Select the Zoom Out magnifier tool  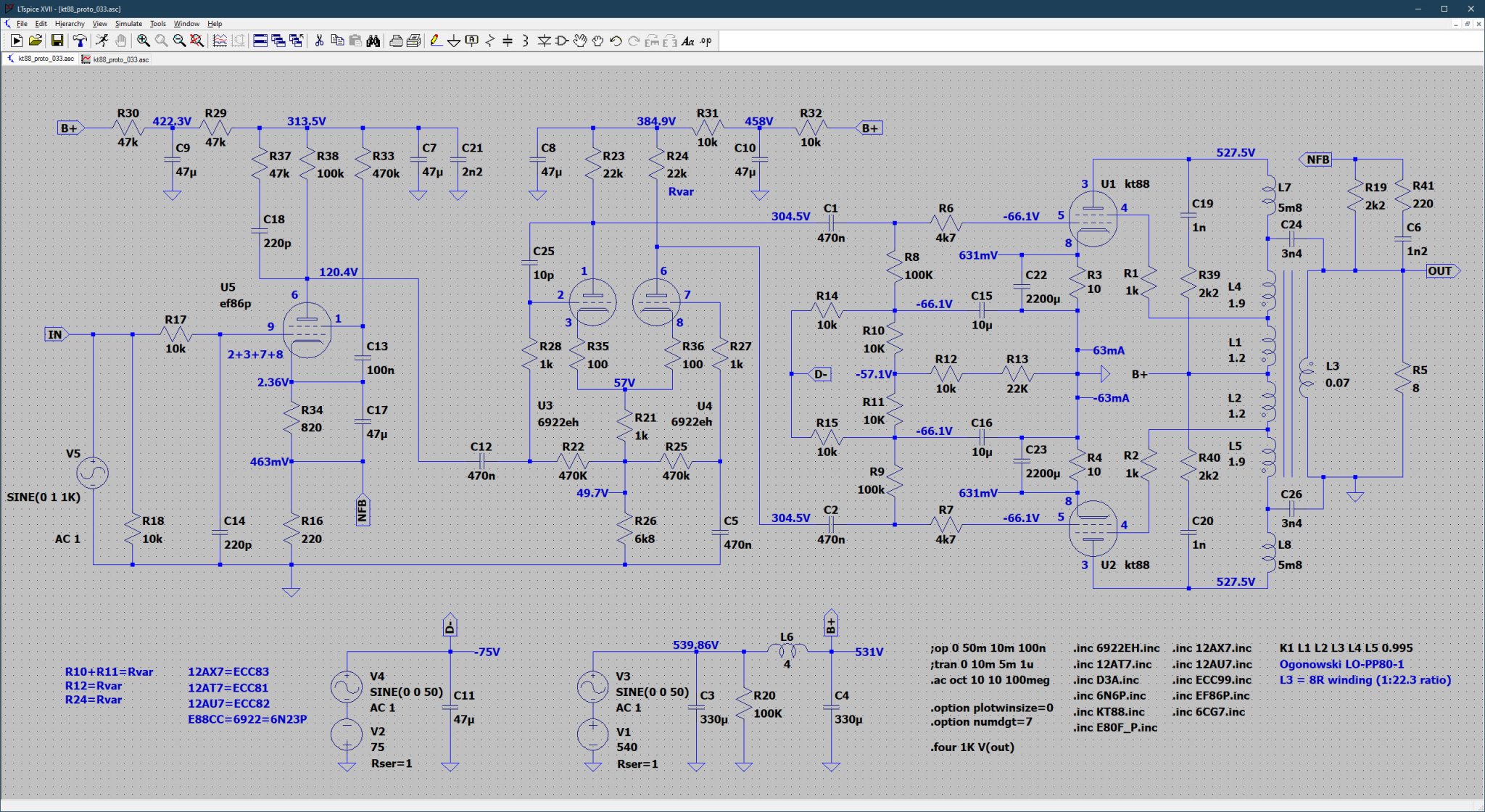coord(179,41)
